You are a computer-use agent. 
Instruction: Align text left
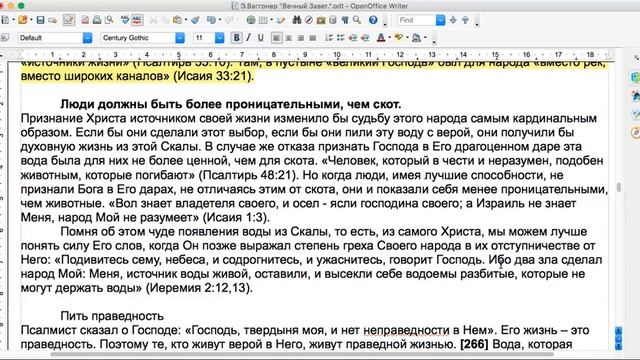[x=276, y=38]
